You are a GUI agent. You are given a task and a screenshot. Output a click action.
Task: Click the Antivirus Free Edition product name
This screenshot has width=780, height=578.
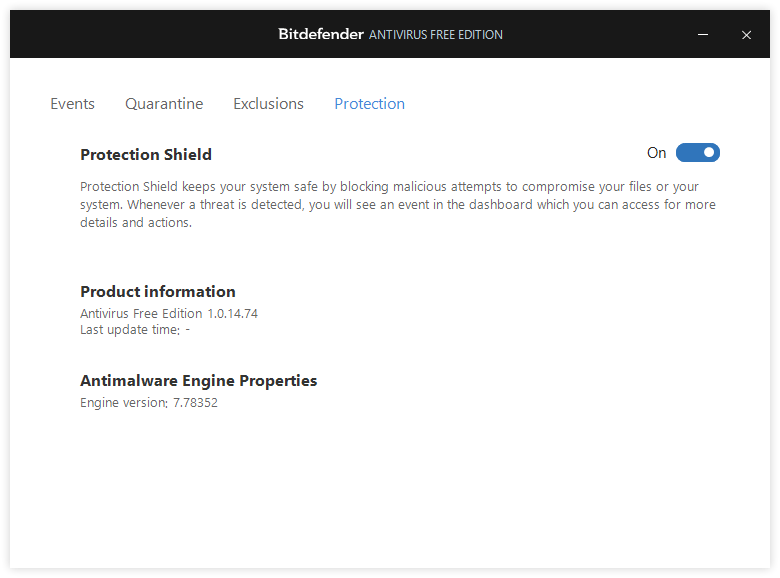(141, 314)
